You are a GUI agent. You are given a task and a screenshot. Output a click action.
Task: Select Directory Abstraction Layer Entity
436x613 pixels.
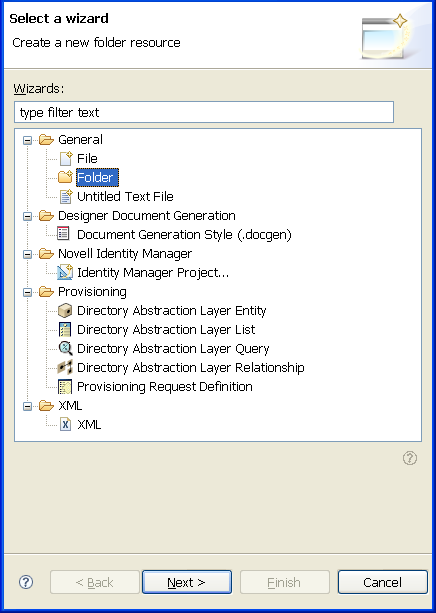click(x=172, y=311)
